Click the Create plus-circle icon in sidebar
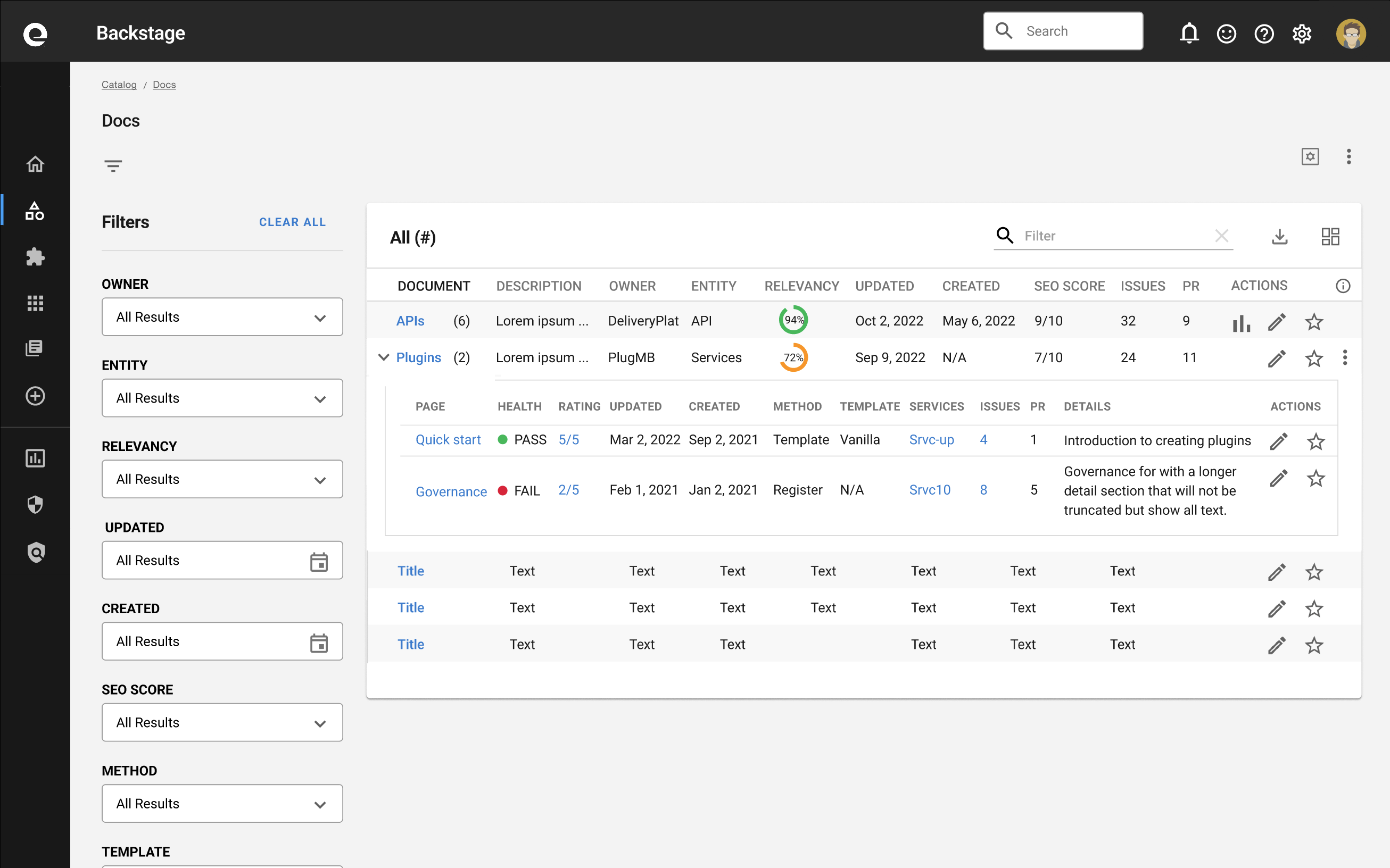Screen dimensions: 1390x868 click(x=35, y=396)
